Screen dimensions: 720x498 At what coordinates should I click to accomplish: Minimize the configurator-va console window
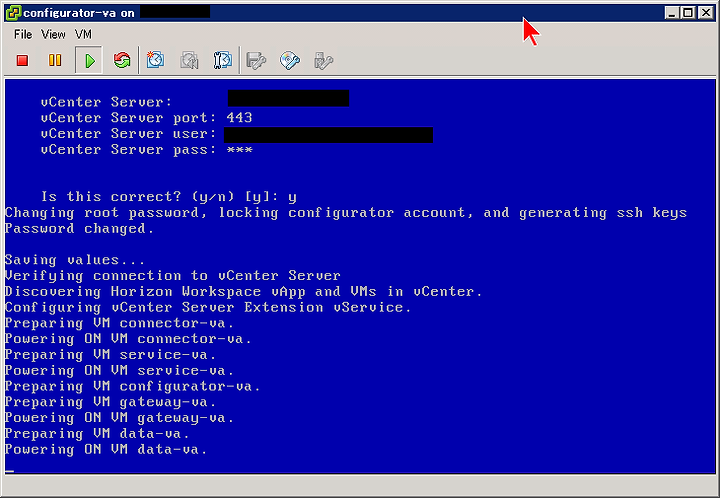[672, 13]
